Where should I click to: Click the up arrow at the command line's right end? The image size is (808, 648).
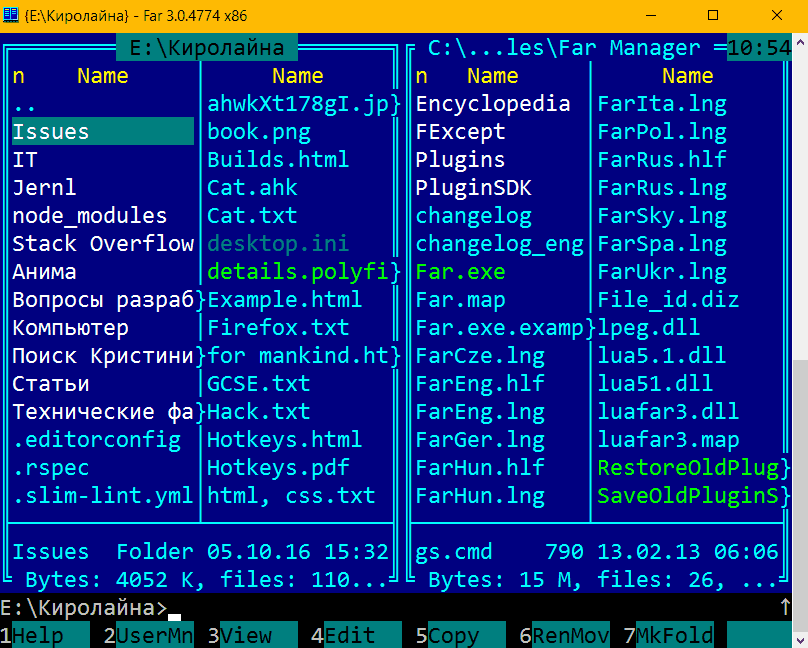(x=785, y=607)
